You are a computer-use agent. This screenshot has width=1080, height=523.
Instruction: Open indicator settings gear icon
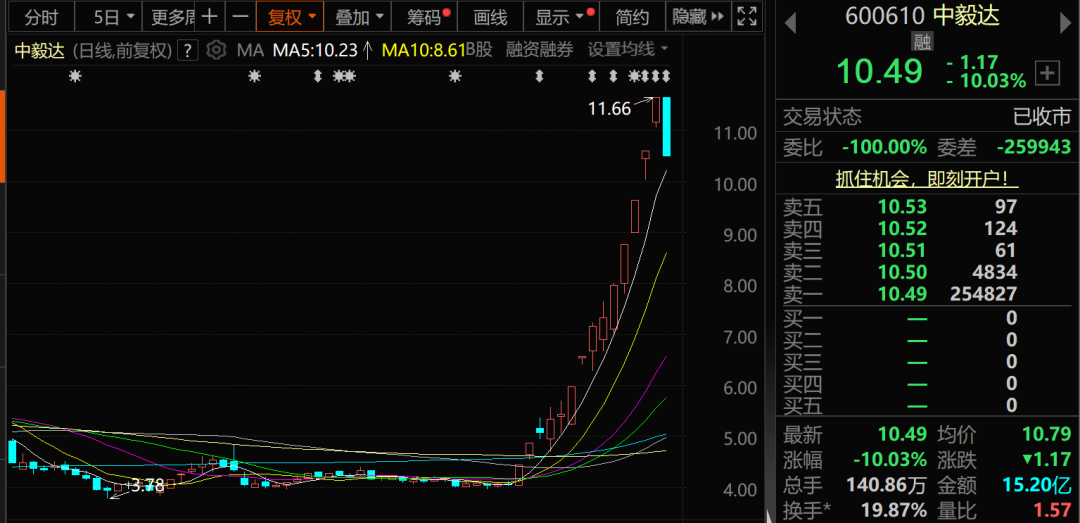point(216,50)
